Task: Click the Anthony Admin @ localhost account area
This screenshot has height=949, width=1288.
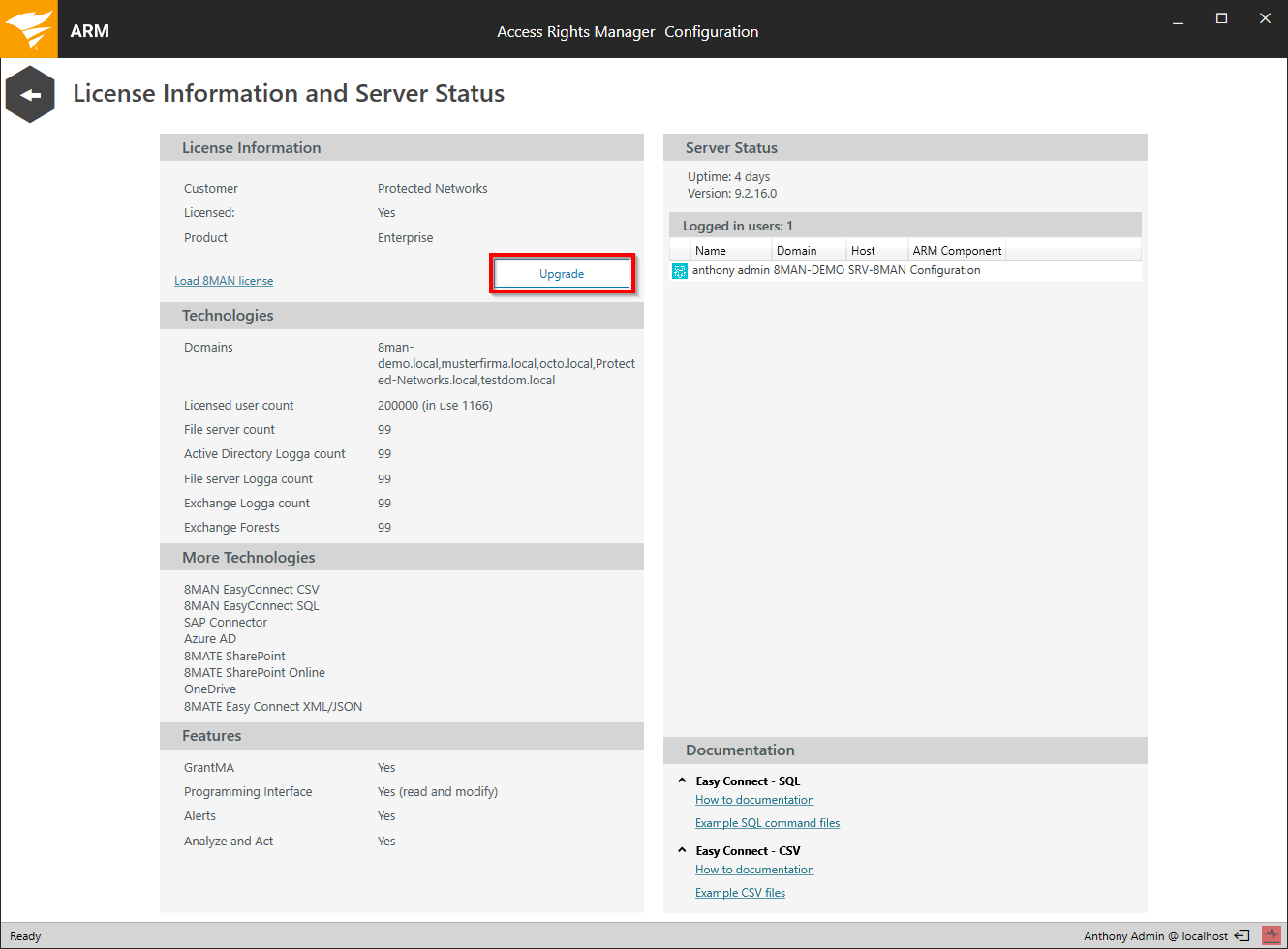Action: click(1155, 935)
